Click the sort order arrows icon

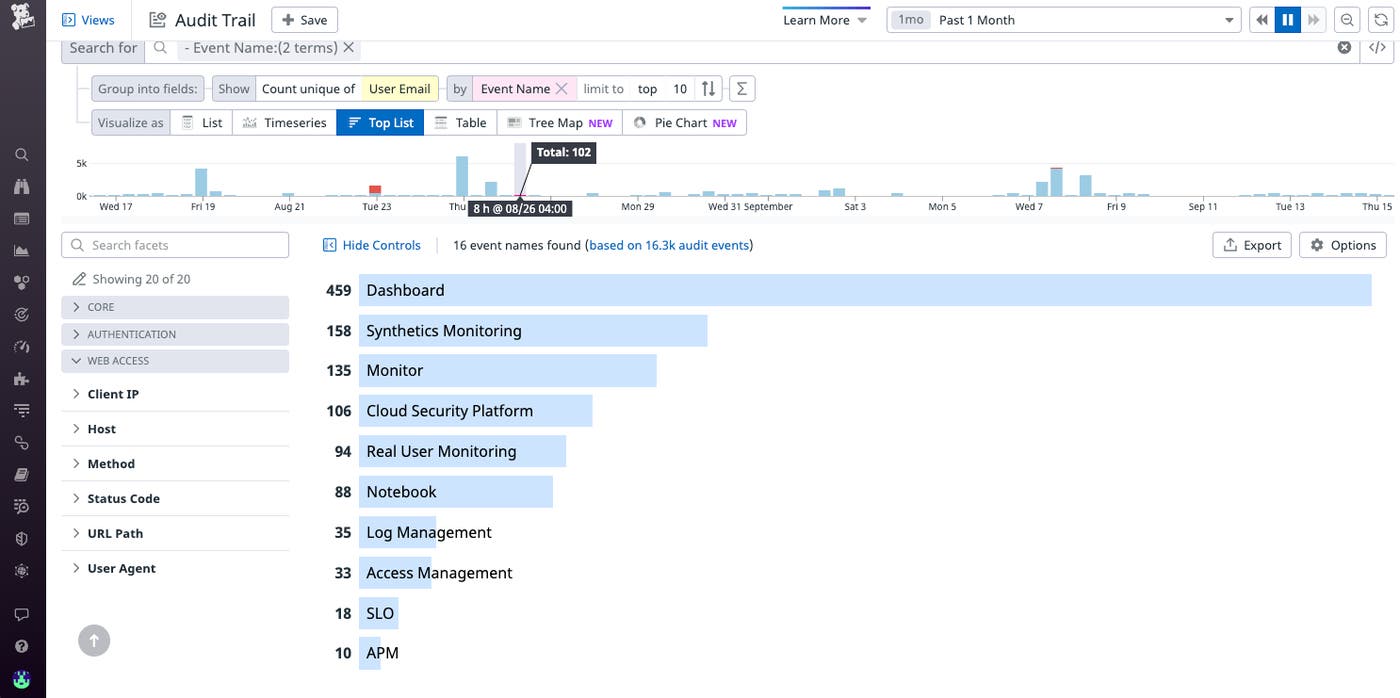pos(708,89)
